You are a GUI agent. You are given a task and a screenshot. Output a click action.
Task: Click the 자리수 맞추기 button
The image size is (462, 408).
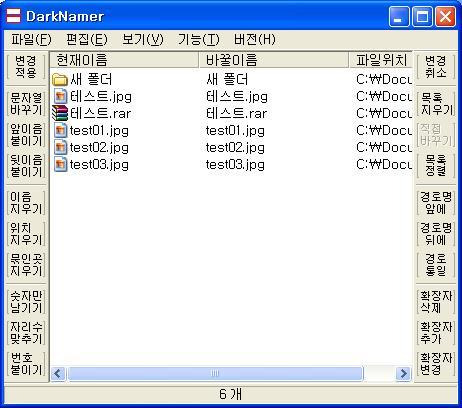tap(26, 333)
